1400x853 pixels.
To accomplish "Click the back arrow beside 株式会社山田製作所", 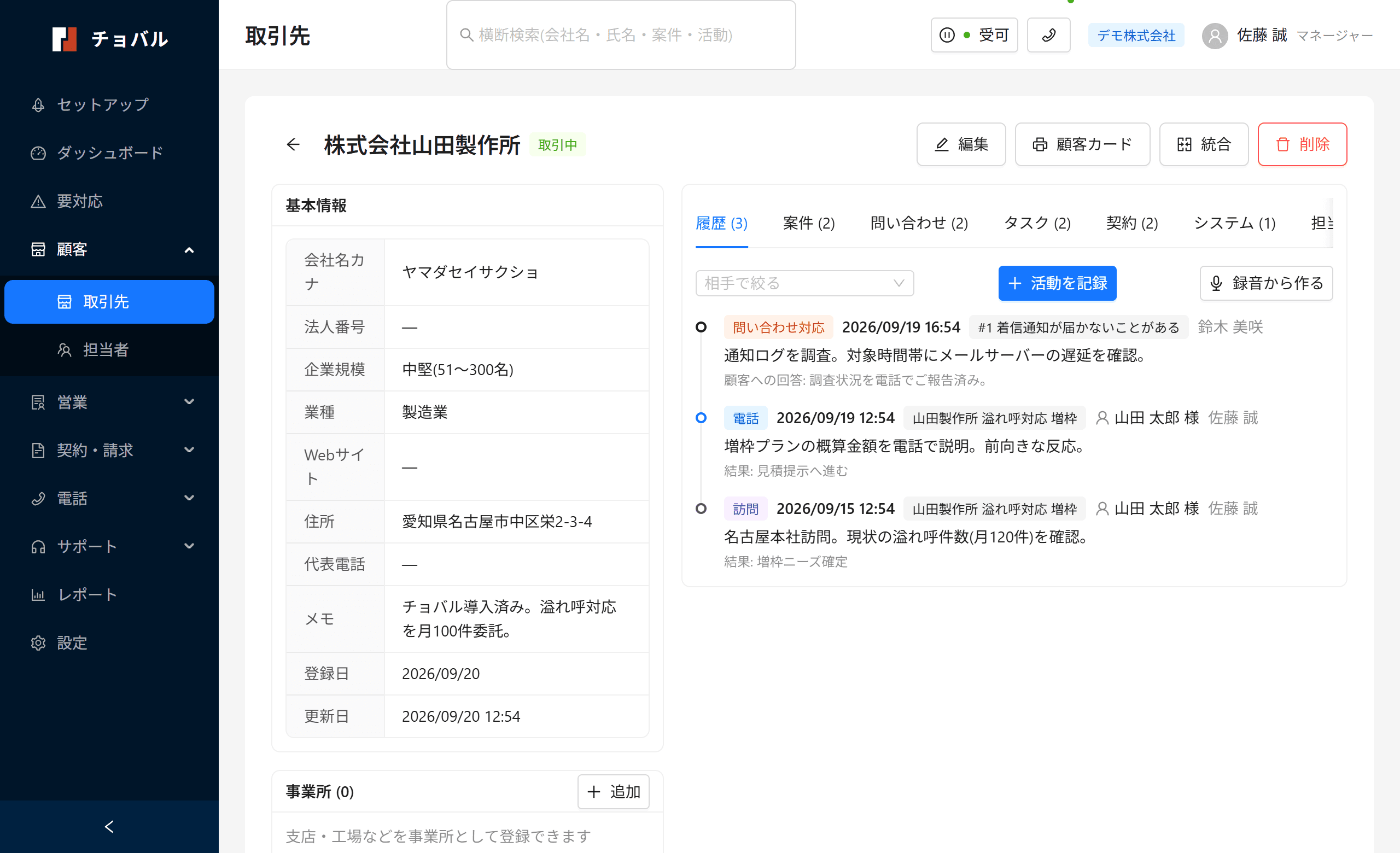I will pos(293,144).
